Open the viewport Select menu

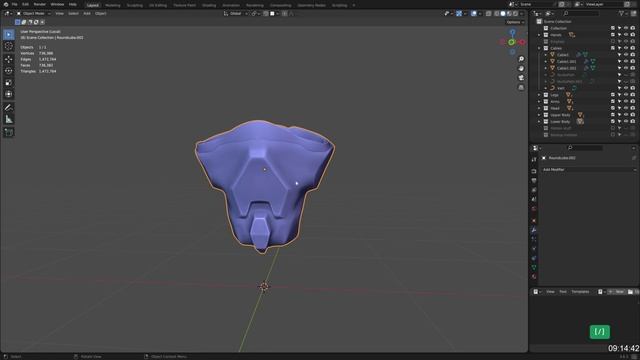[73, 13]
